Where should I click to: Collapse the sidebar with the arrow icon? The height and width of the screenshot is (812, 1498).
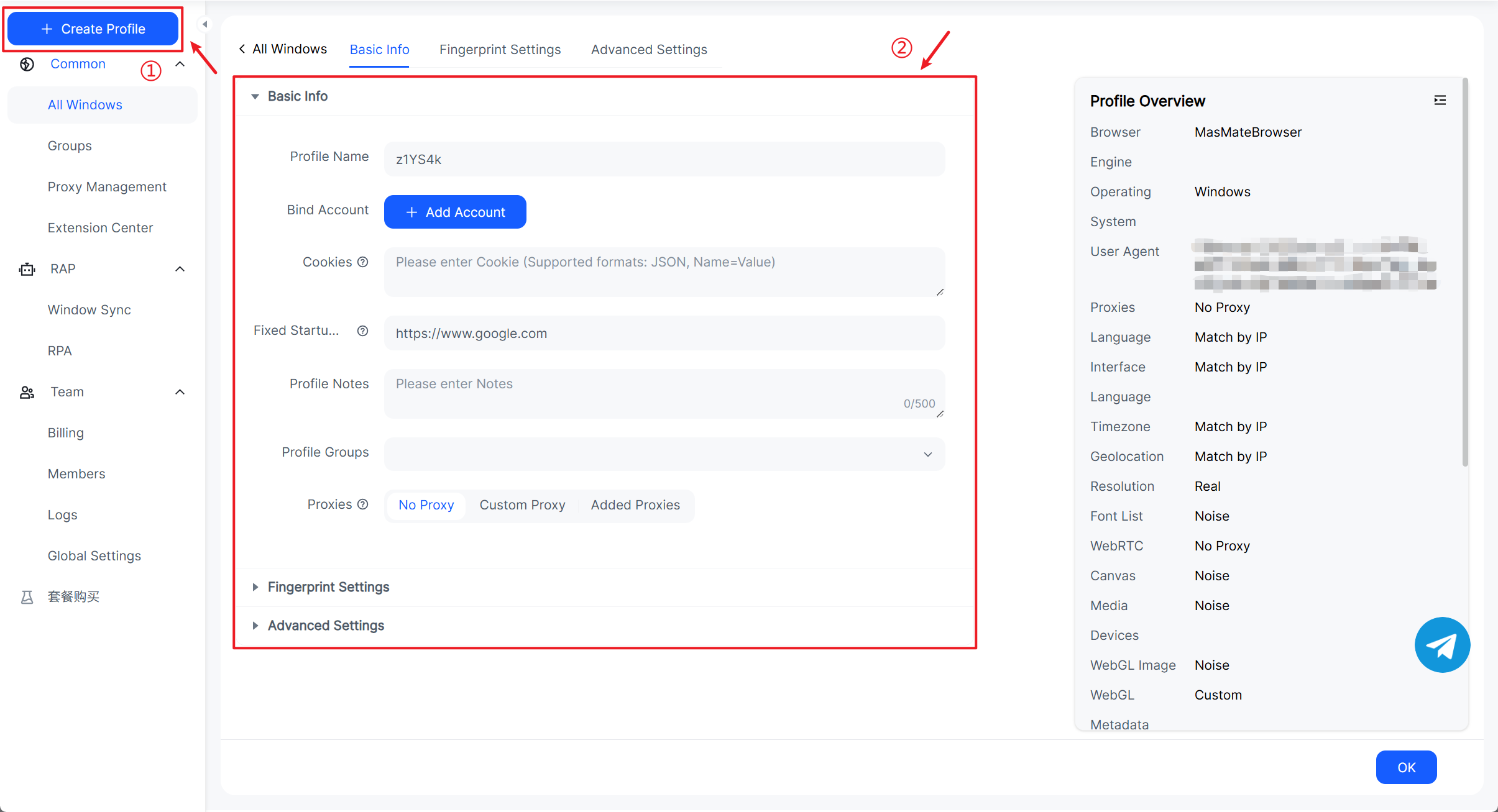[x=204, y=25]
